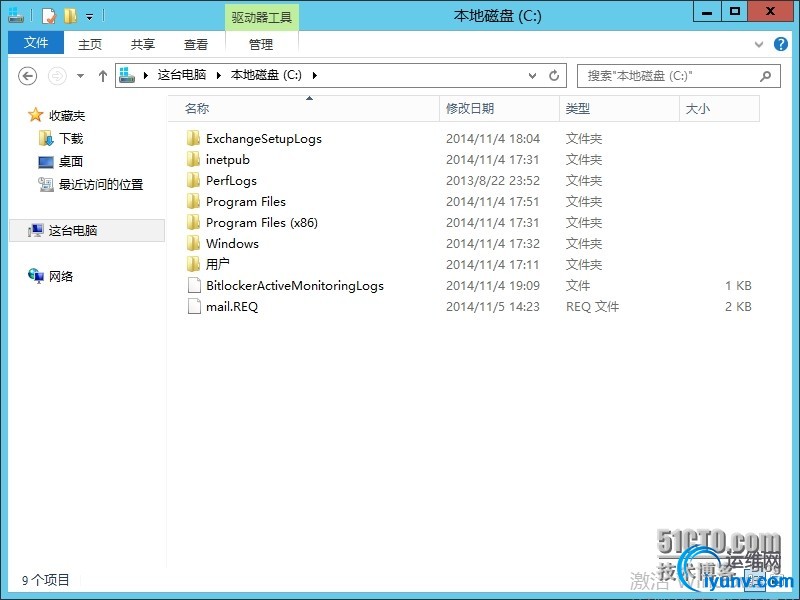Select the PerfLogs name text
This screenshot has width=800, height=600.
pyautogui.click(x=231, y=181)
